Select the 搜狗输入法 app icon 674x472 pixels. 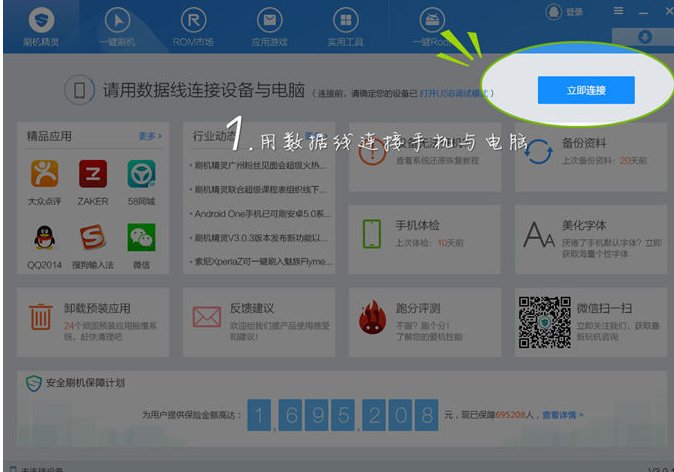click(x=93, y=237)
